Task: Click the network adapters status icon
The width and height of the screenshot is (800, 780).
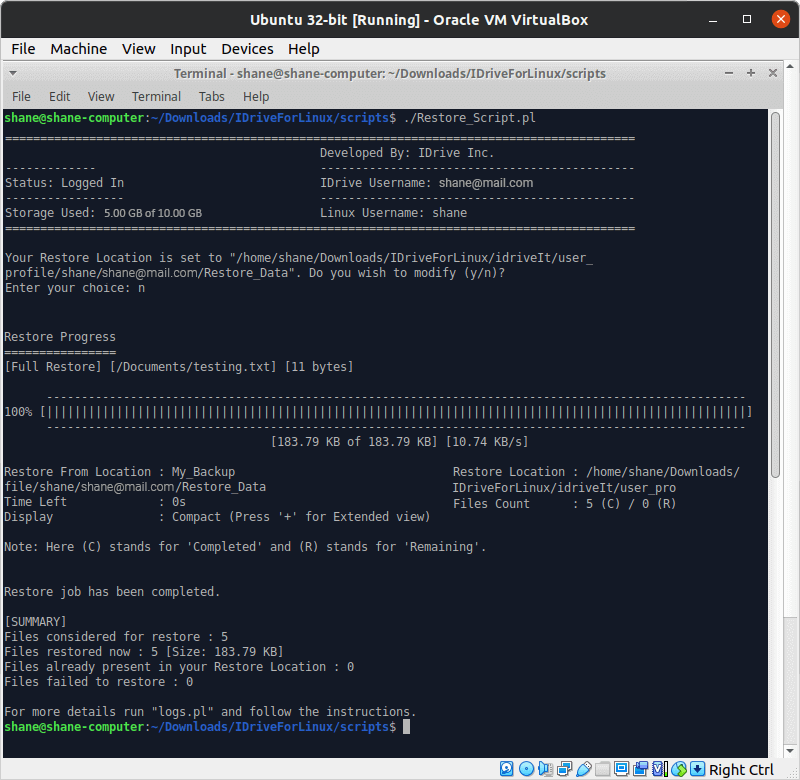Action: (x=564, y=769)
